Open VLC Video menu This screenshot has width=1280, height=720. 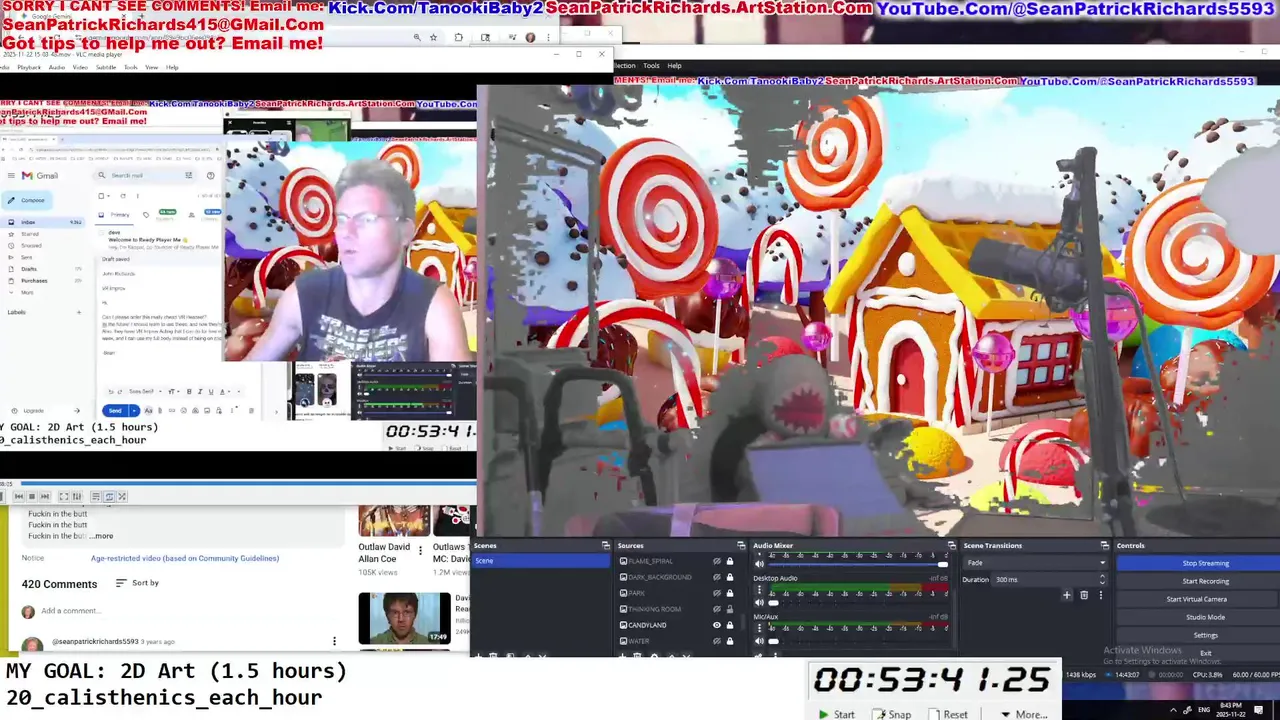point(80,67)
